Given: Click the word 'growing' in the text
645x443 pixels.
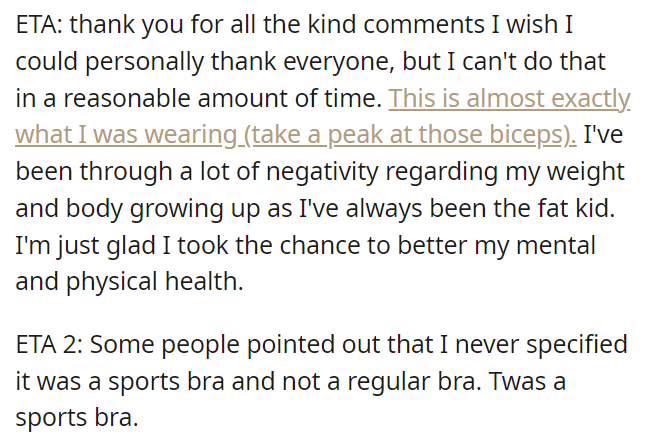Looking at the screenshot, I should pyautogui.click(x=176, y=209).
